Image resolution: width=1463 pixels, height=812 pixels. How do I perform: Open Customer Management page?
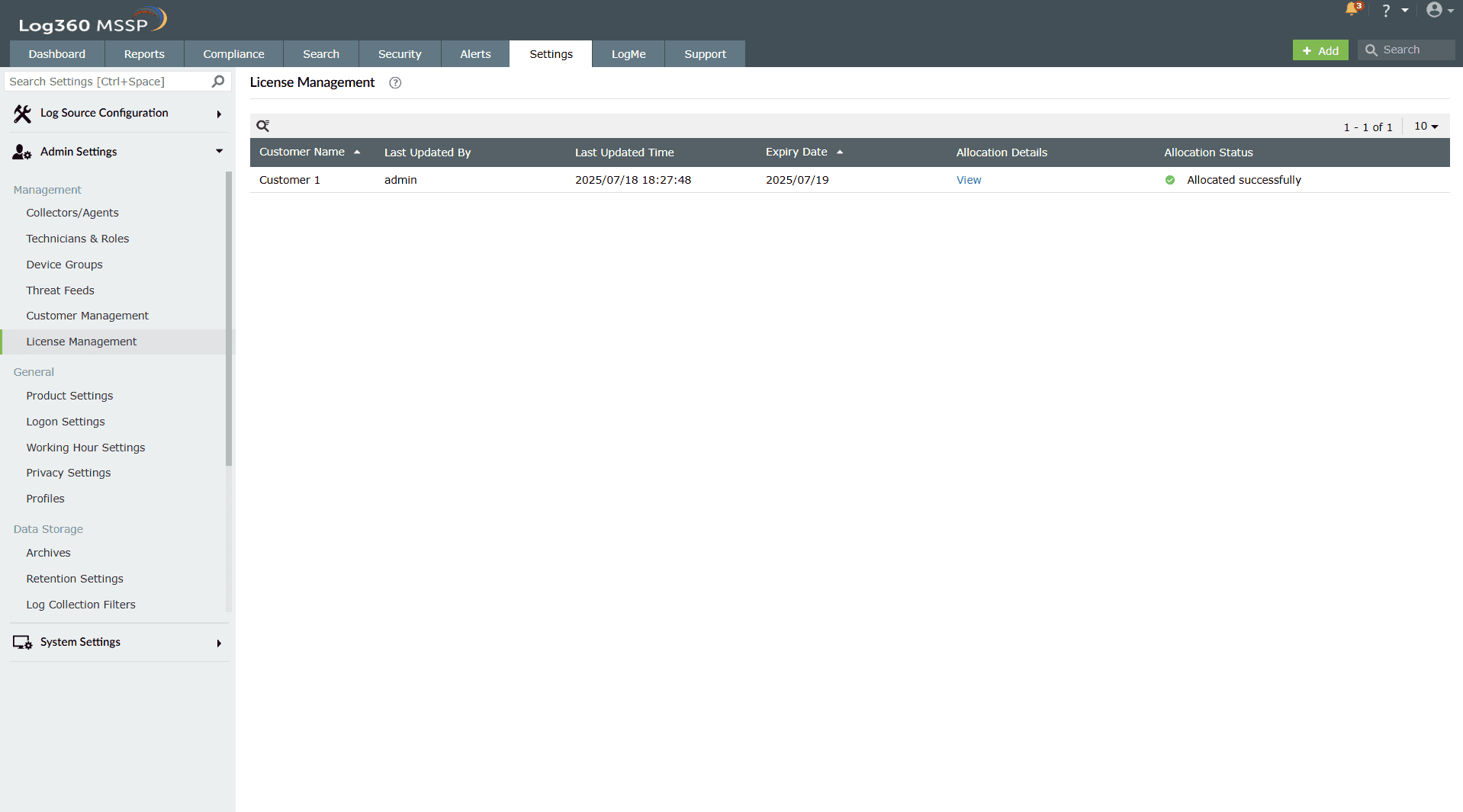88,316
